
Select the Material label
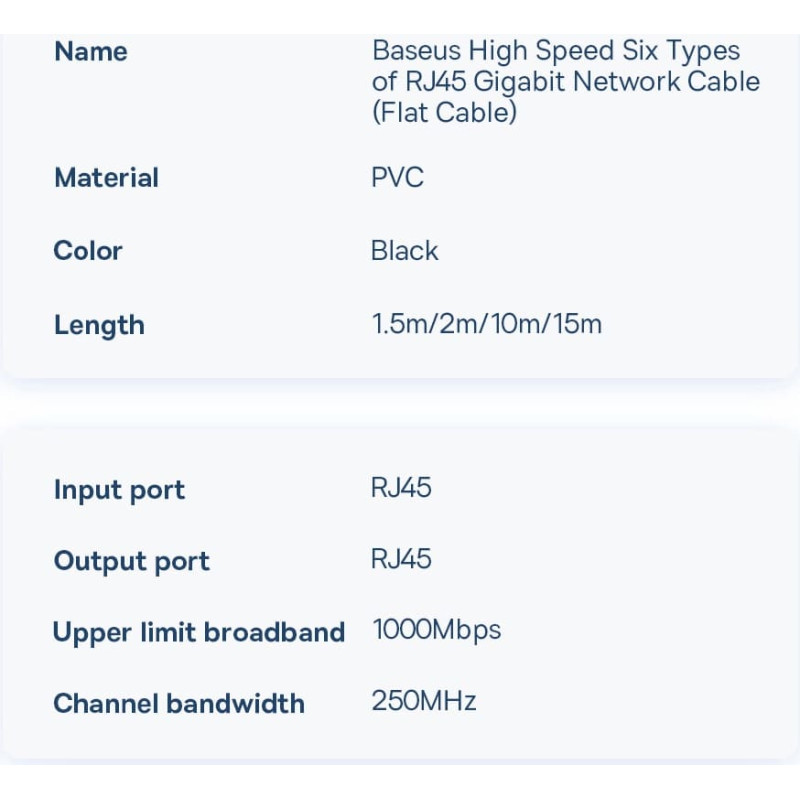tap(106, 178)
